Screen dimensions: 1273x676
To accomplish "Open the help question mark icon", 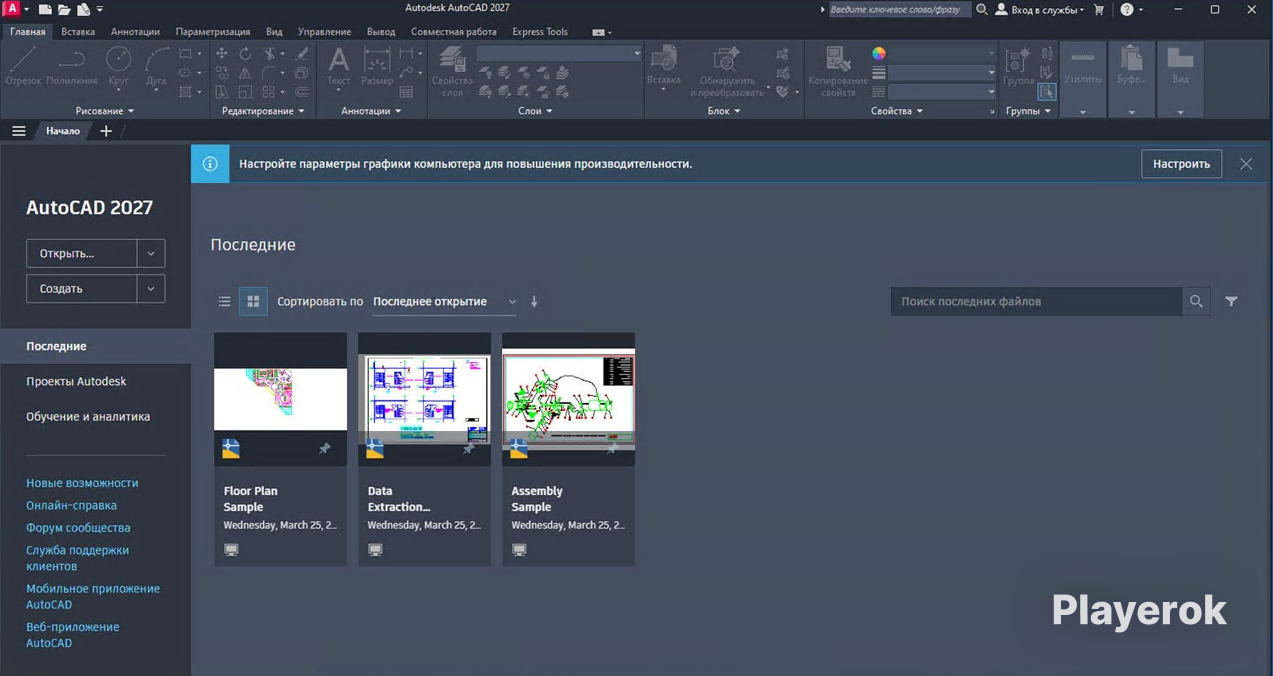I will click(x=1127, y=9).
